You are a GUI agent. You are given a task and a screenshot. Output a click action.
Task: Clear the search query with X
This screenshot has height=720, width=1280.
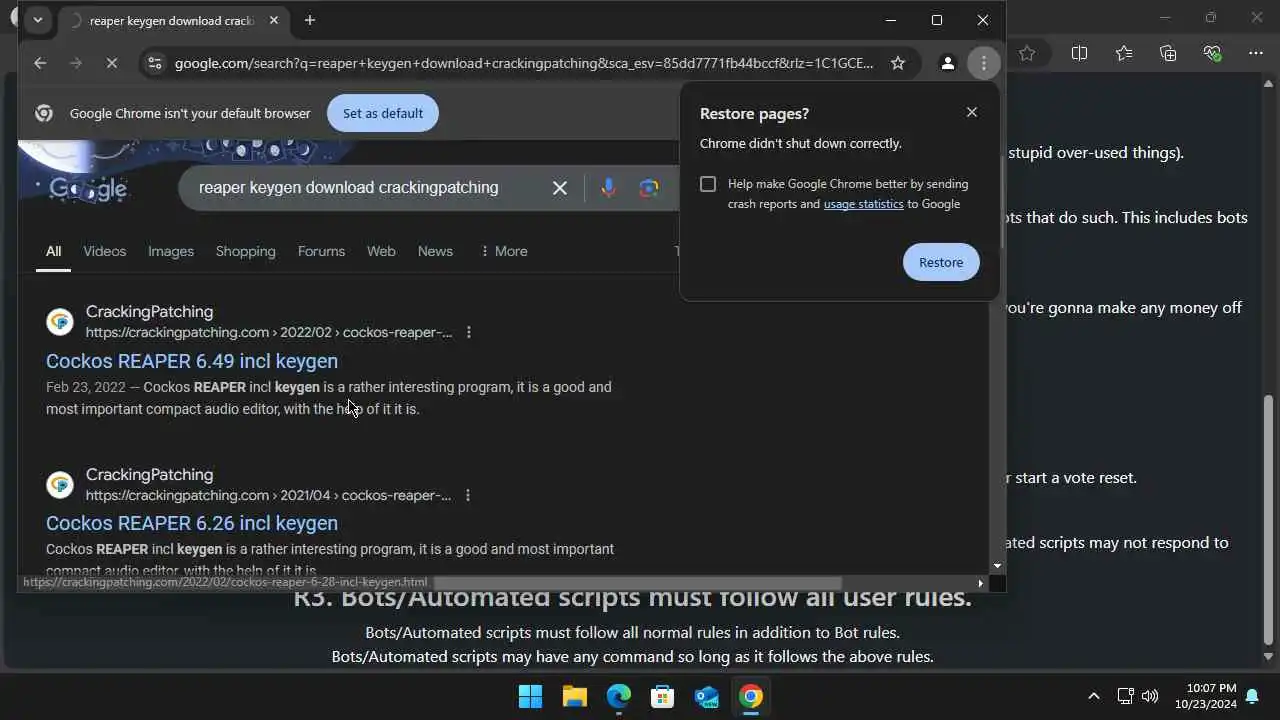point(560,188)
